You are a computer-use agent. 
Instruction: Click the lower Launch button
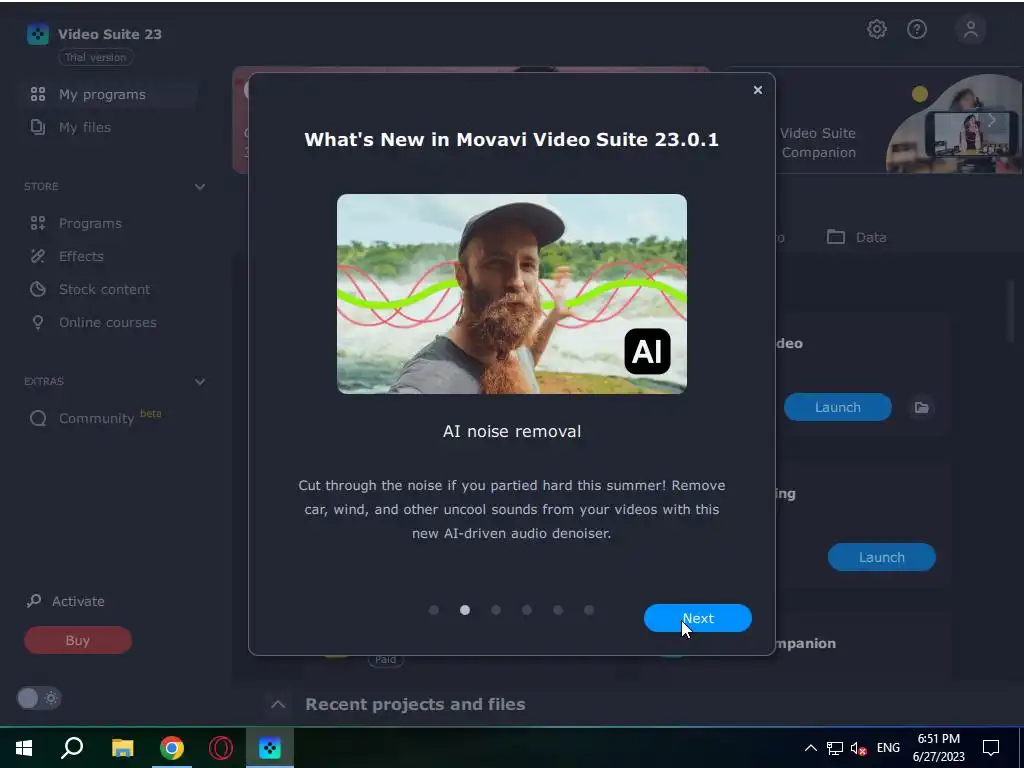tap(882, 557)
